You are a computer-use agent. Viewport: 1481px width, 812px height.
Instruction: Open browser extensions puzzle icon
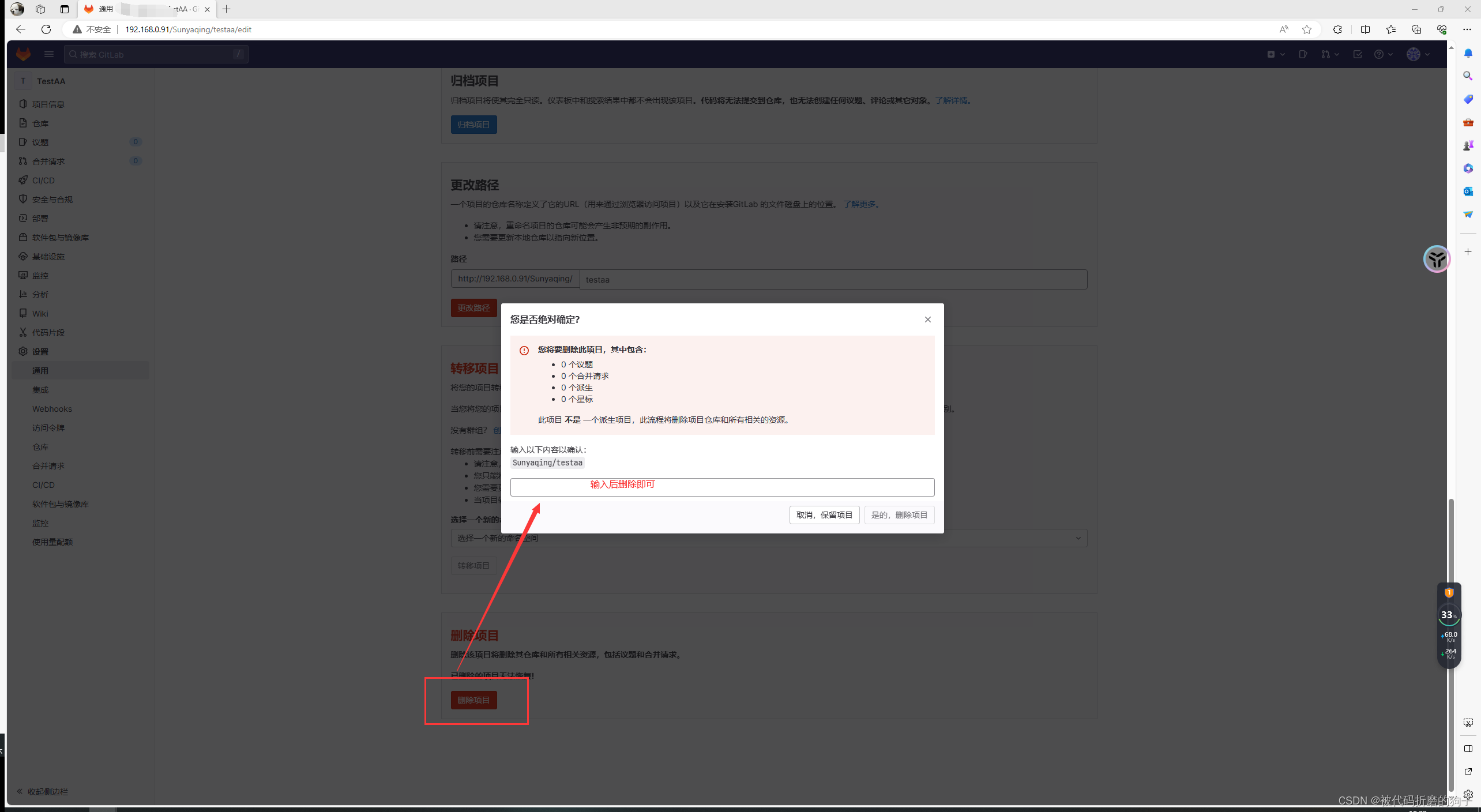click(x=1337, y=29)
